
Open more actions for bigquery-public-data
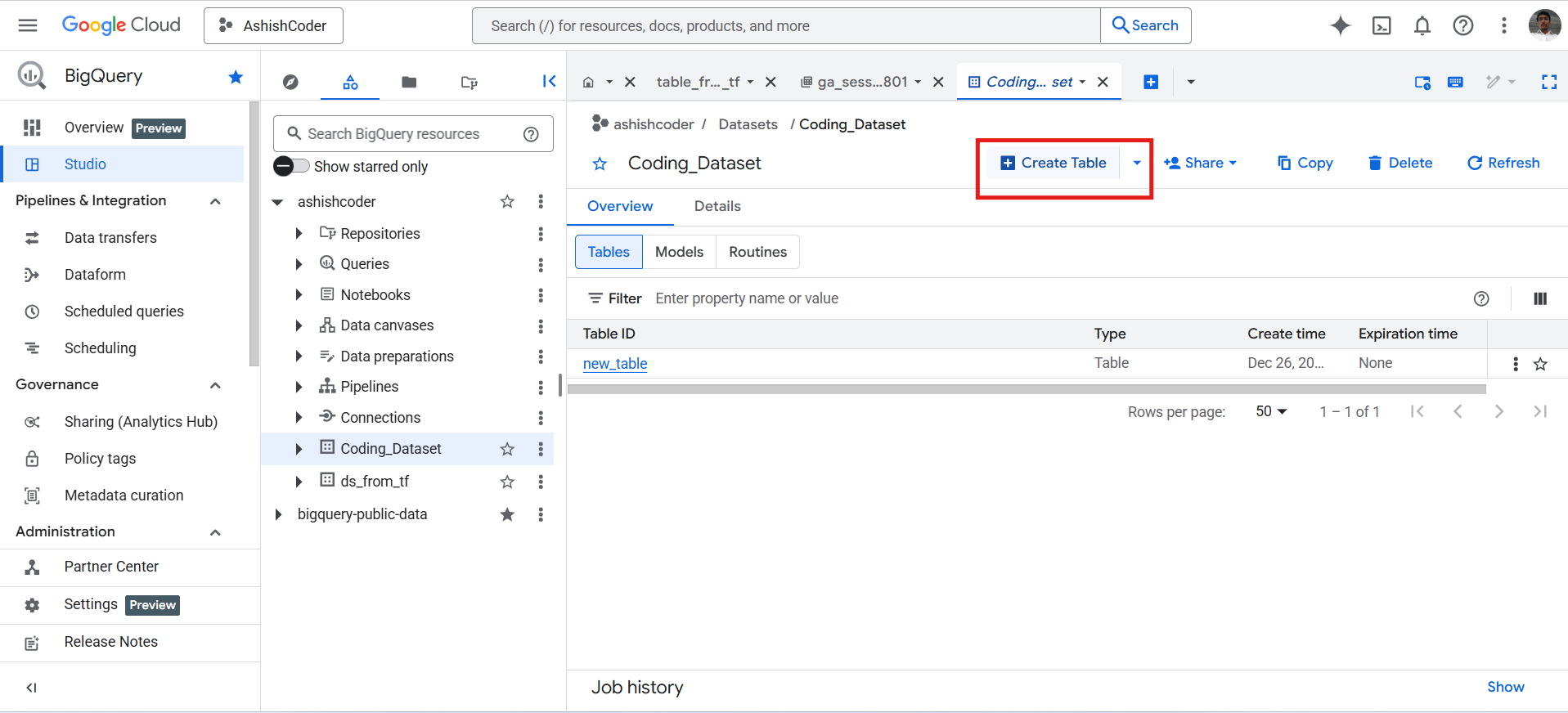[541, 514]
